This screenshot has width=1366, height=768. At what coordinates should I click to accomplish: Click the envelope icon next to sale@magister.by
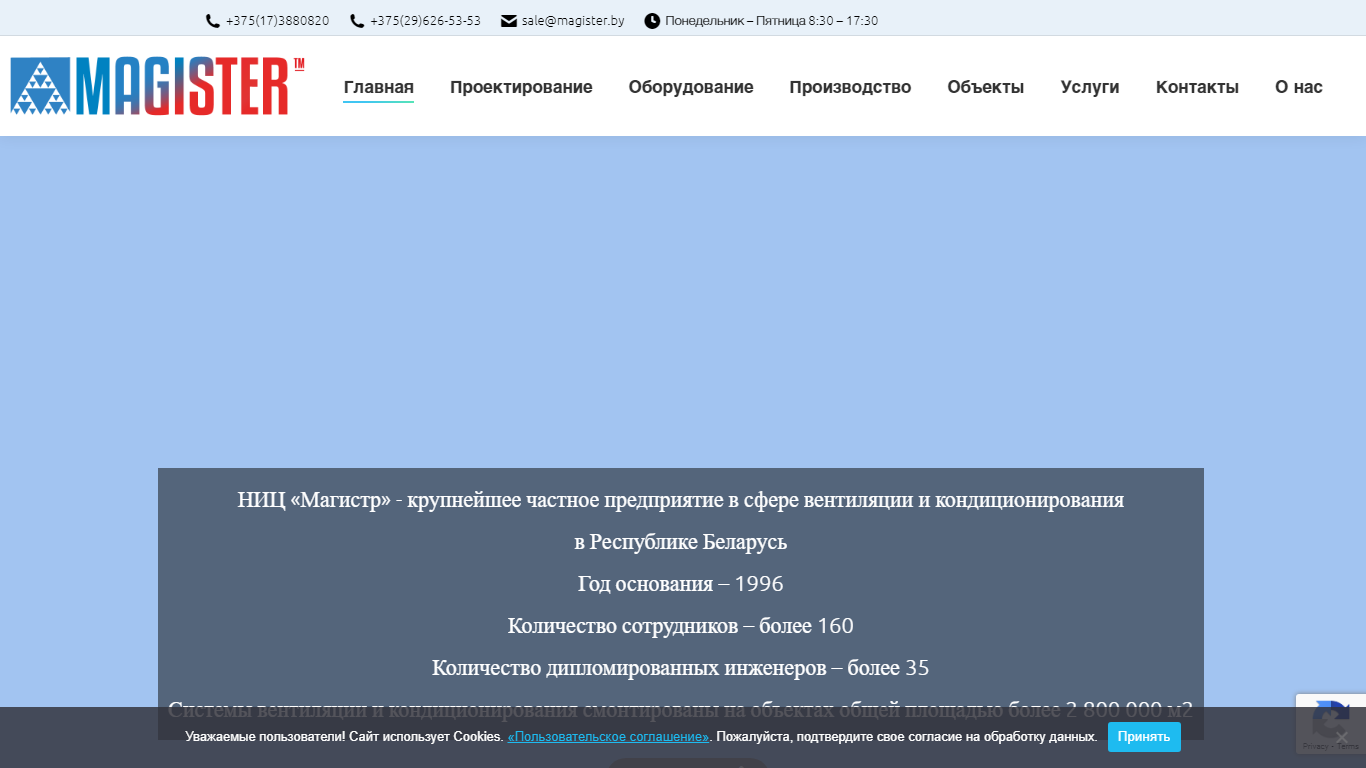click(x=509, y=21)
